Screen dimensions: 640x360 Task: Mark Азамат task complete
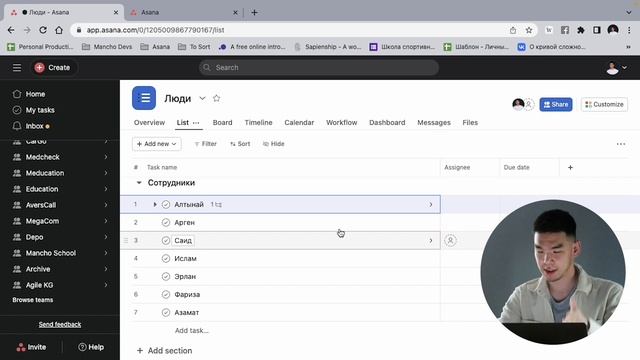click(166, 312)
